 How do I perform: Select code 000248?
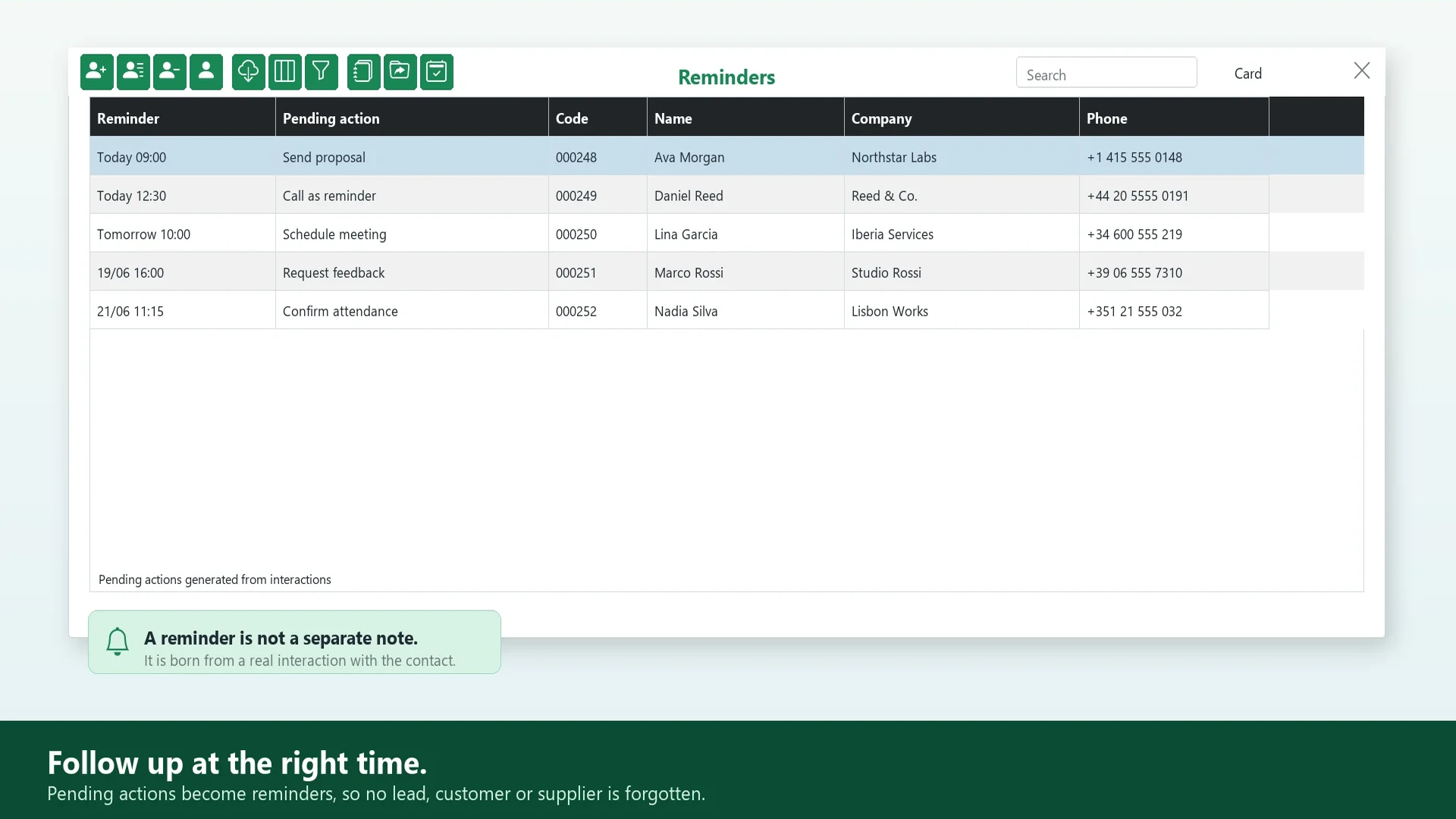598,157
